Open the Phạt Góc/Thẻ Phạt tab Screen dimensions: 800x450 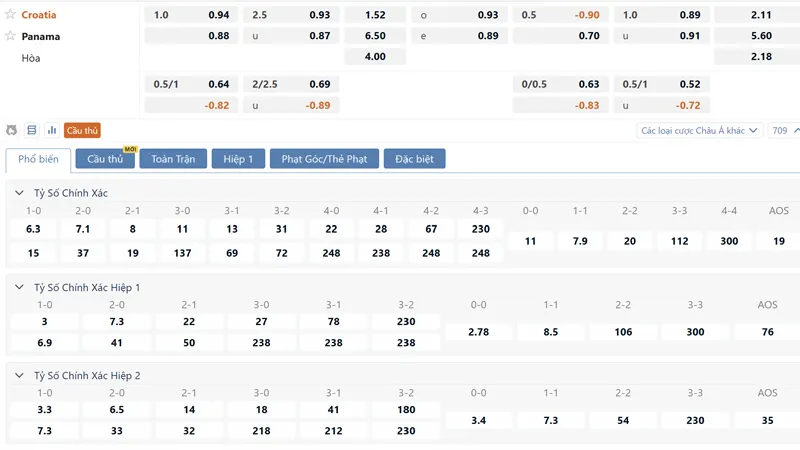(324, 159)
